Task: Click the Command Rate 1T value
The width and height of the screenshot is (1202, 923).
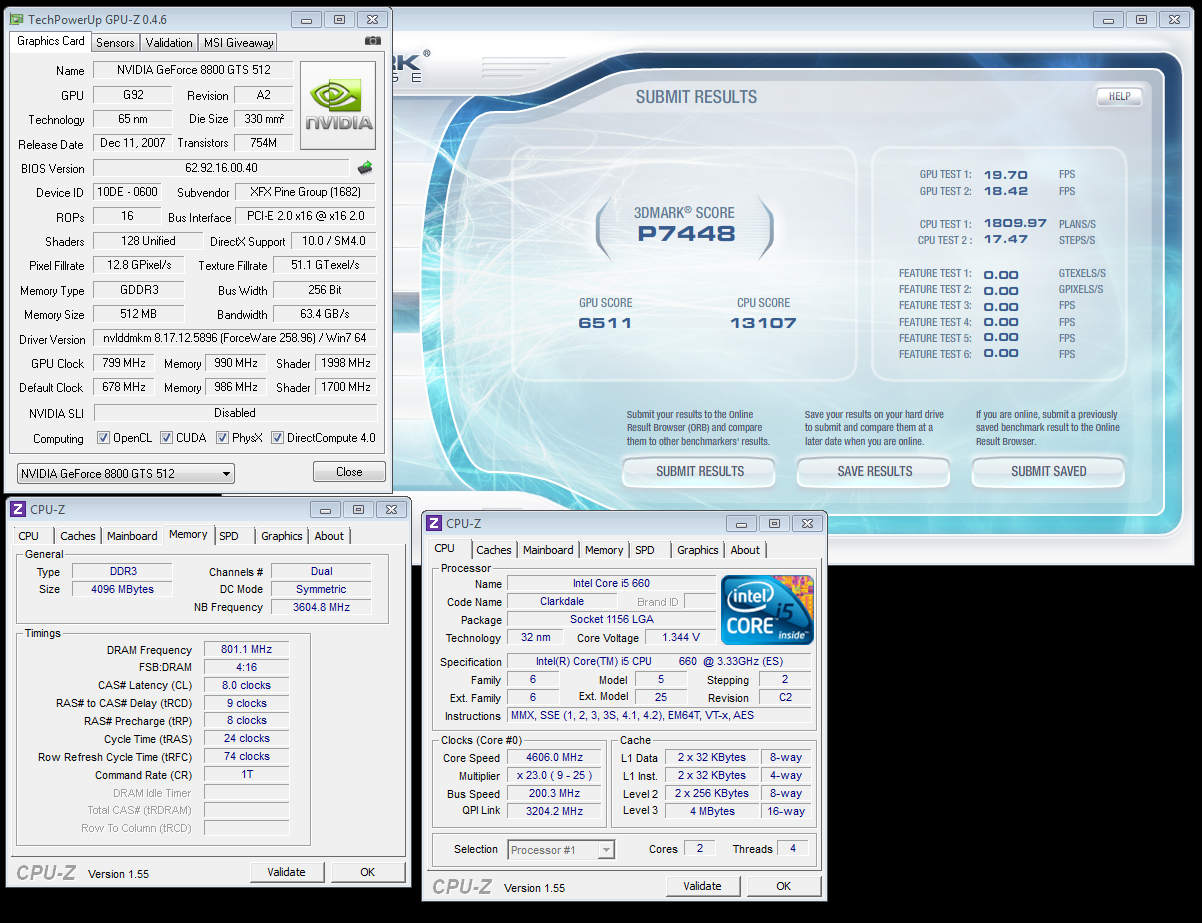Action: point(246,774)
